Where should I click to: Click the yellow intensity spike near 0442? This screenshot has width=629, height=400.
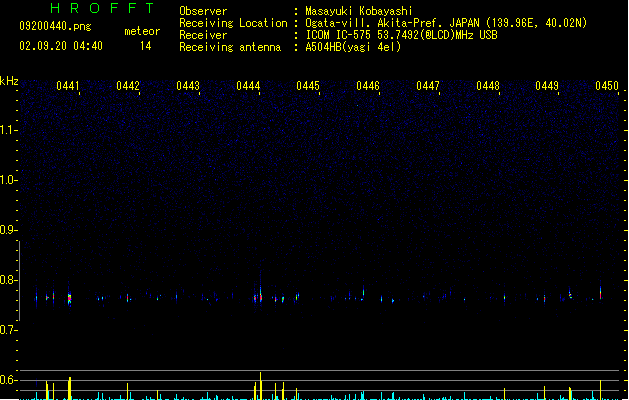coord(128,391)
